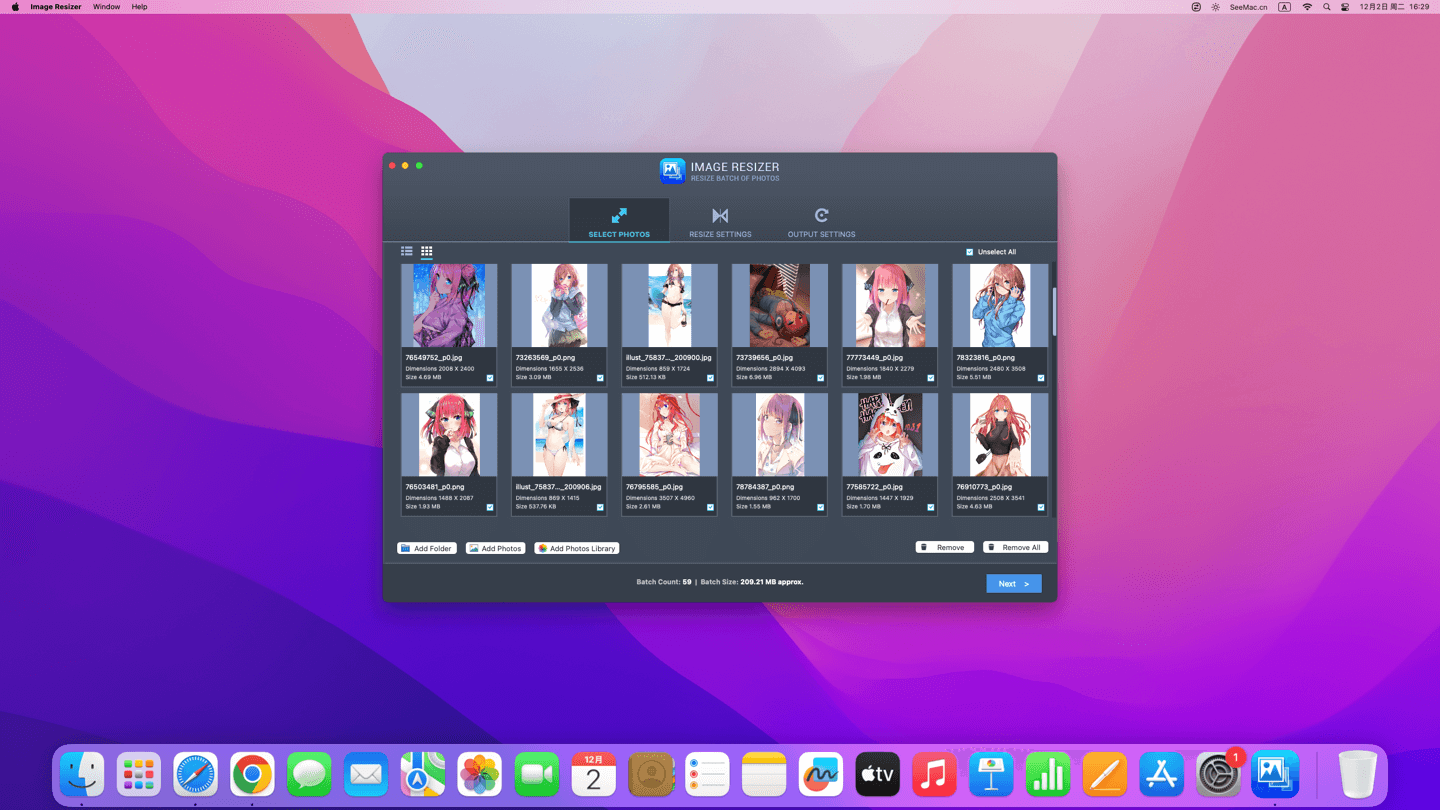The height and width of the screenshot is (810, 1440).
Task: Open Spotlight search in menu bar
Action: [1327, 7]
